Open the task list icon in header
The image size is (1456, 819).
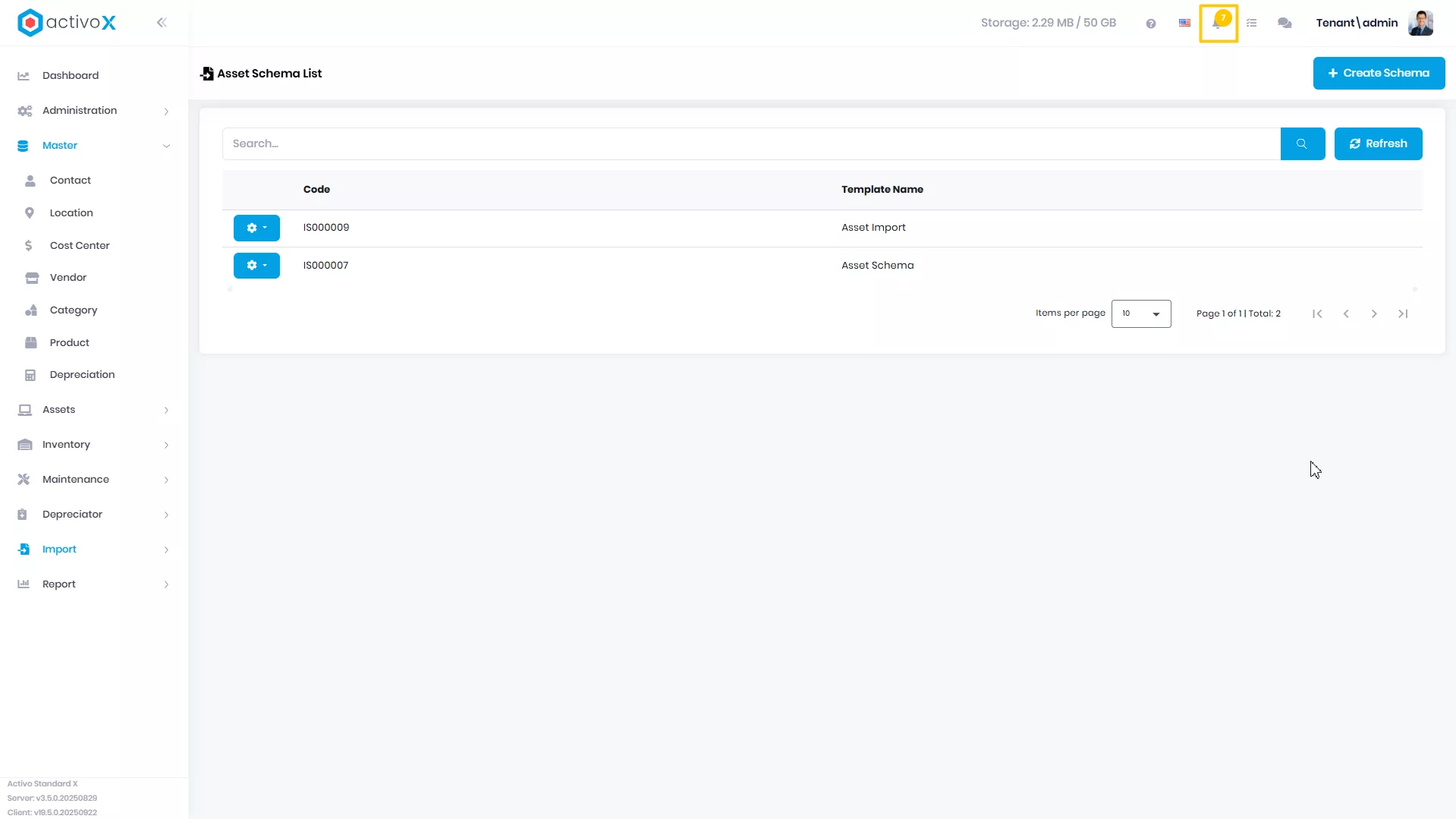pyautogui.click(x=1252, y=23)
